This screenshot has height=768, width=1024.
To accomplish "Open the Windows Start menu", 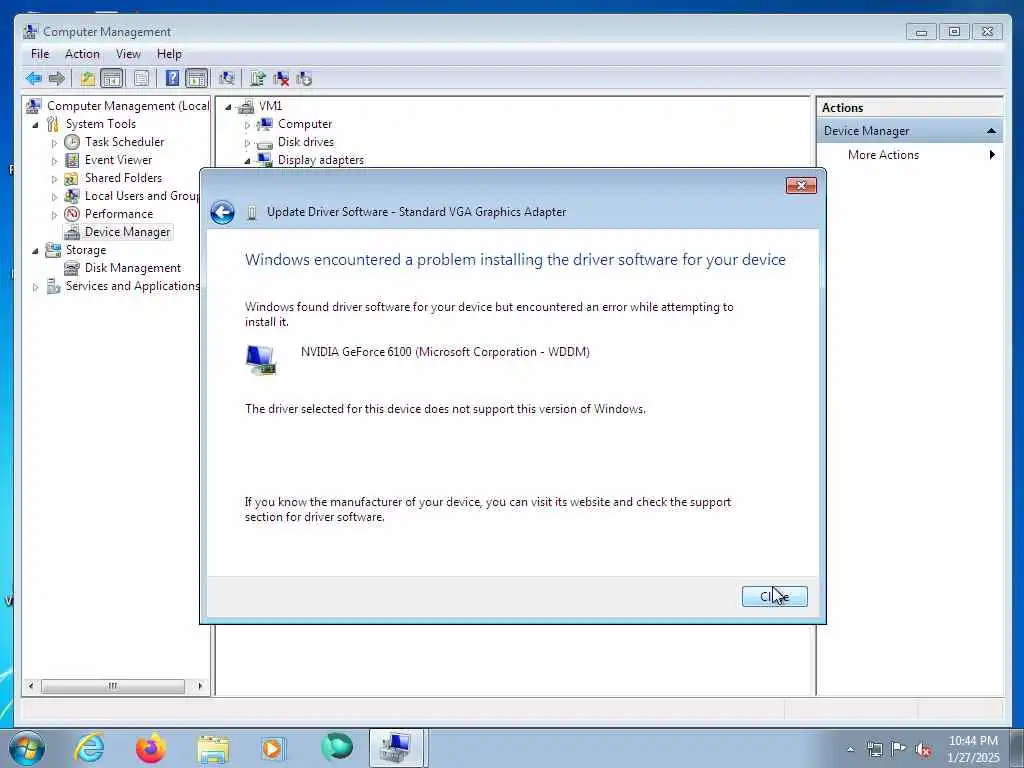I will pyautogui.click(x=27, y=748).
